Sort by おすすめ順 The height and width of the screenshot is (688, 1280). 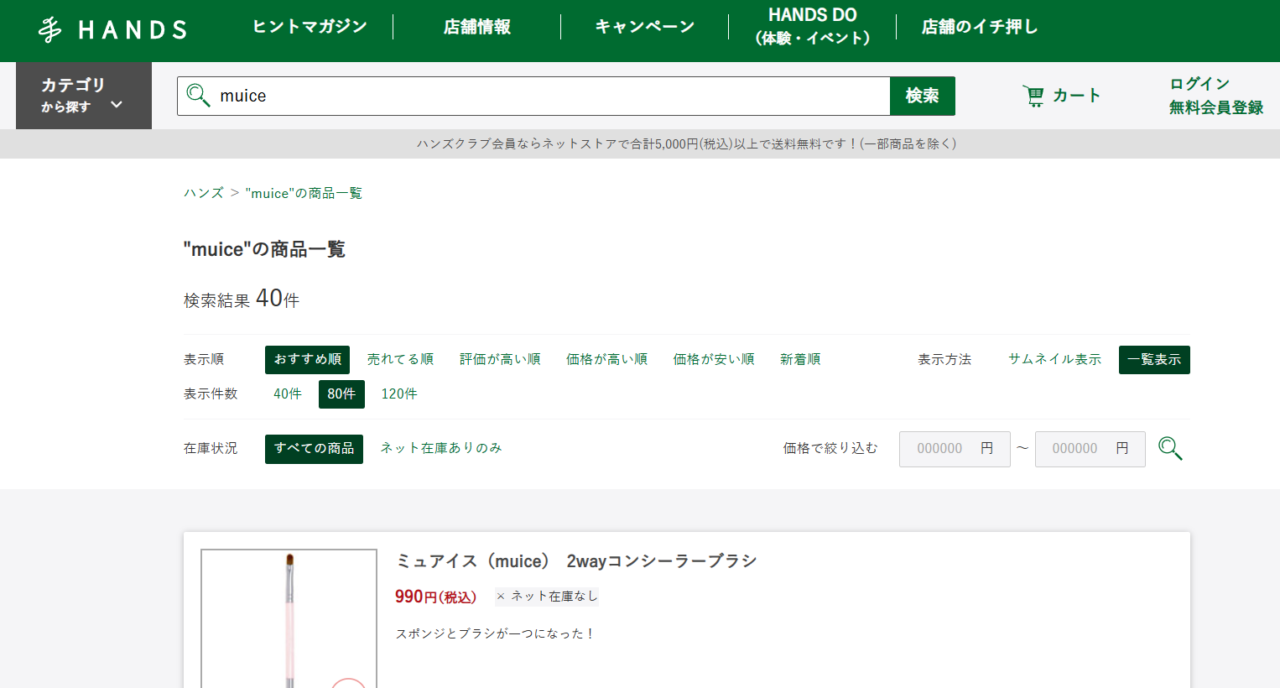click(x=307, y=360)
